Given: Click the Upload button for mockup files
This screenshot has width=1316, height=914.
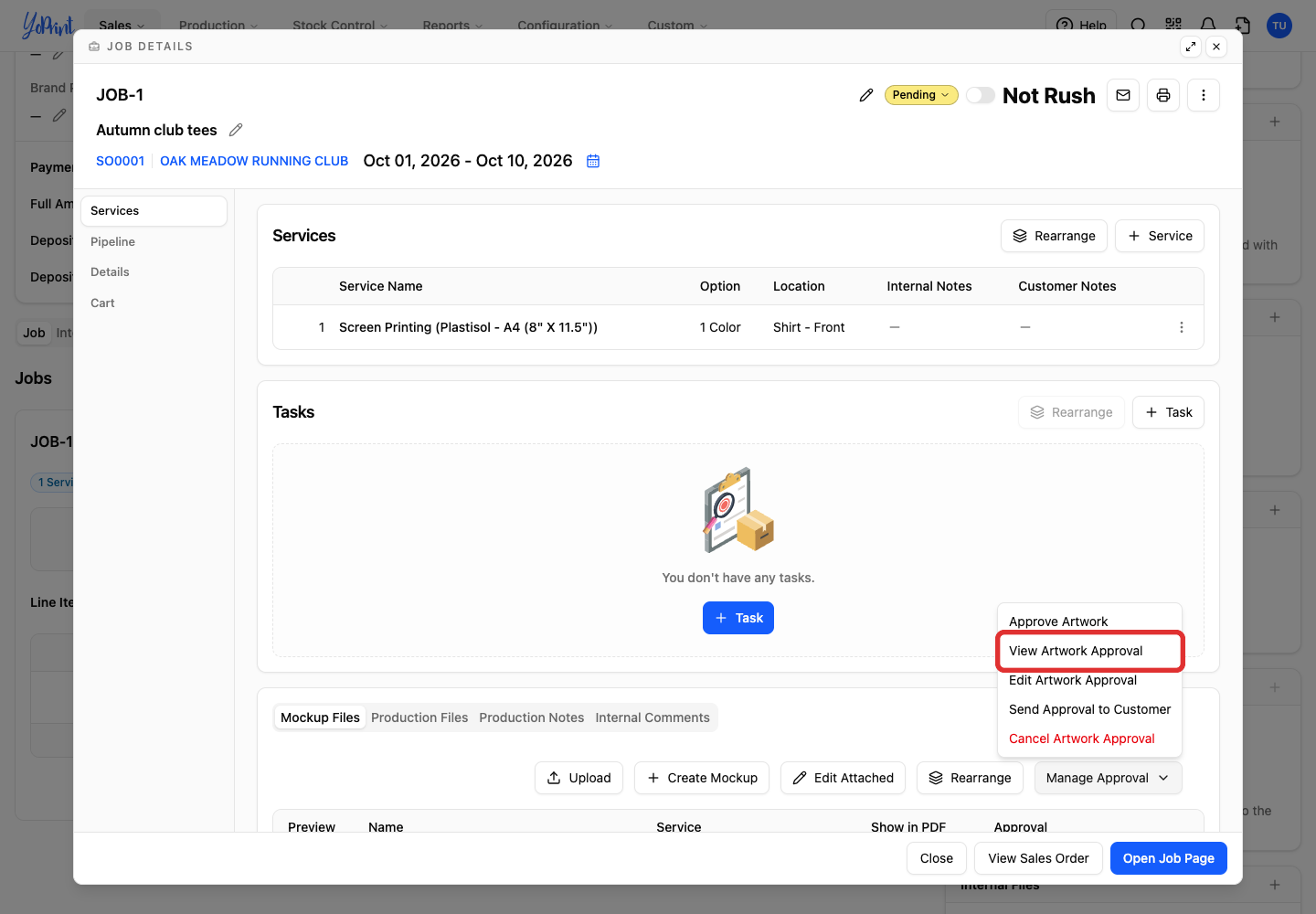Looking at the screenshot, I should [579, 778].
